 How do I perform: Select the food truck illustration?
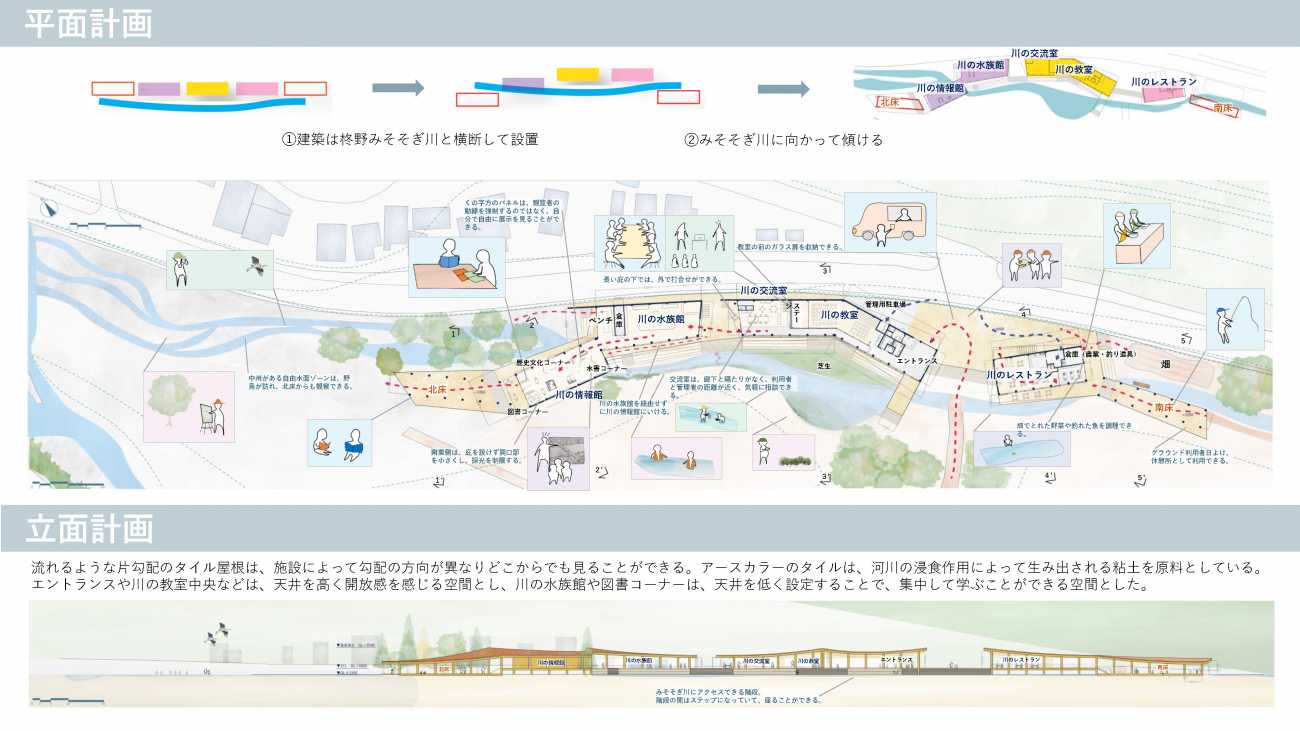pyautogui.click(x=889, y=222)
